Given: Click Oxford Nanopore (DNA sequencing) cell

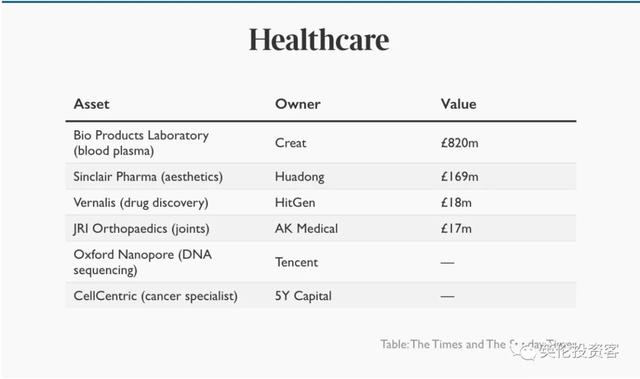Looking at the screenshot, I should coord(142,262).
